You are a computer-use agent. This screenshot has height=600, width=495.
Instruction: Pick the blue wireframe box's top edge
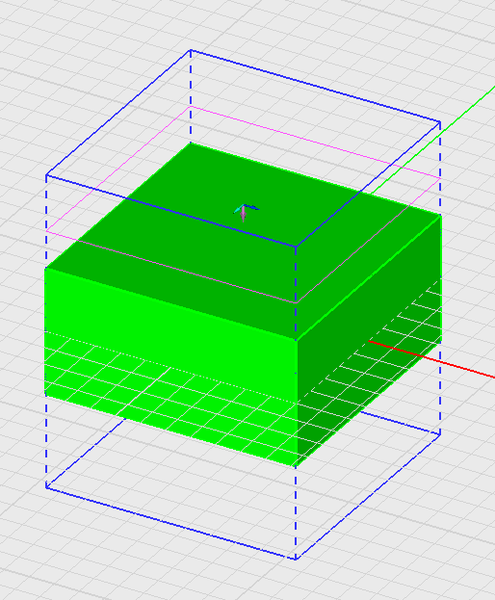point(316,86)
